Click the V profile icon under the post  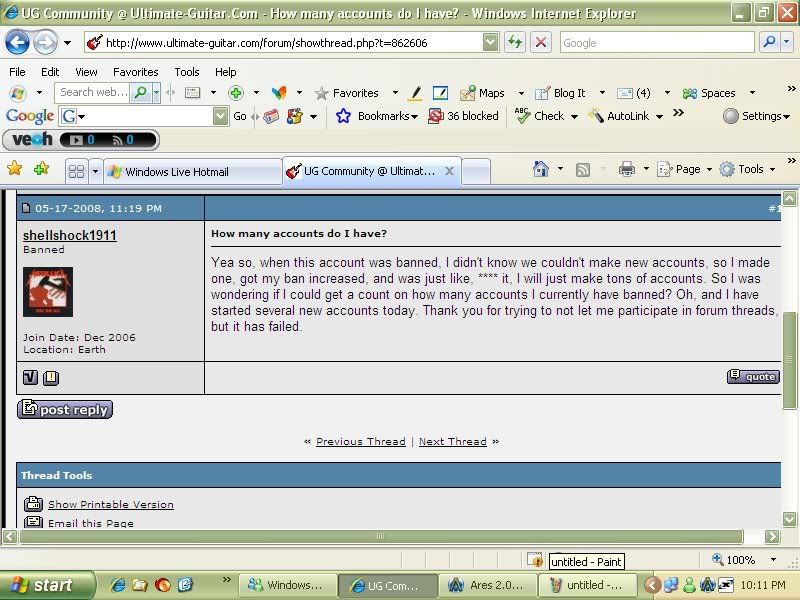coord(31,377)
